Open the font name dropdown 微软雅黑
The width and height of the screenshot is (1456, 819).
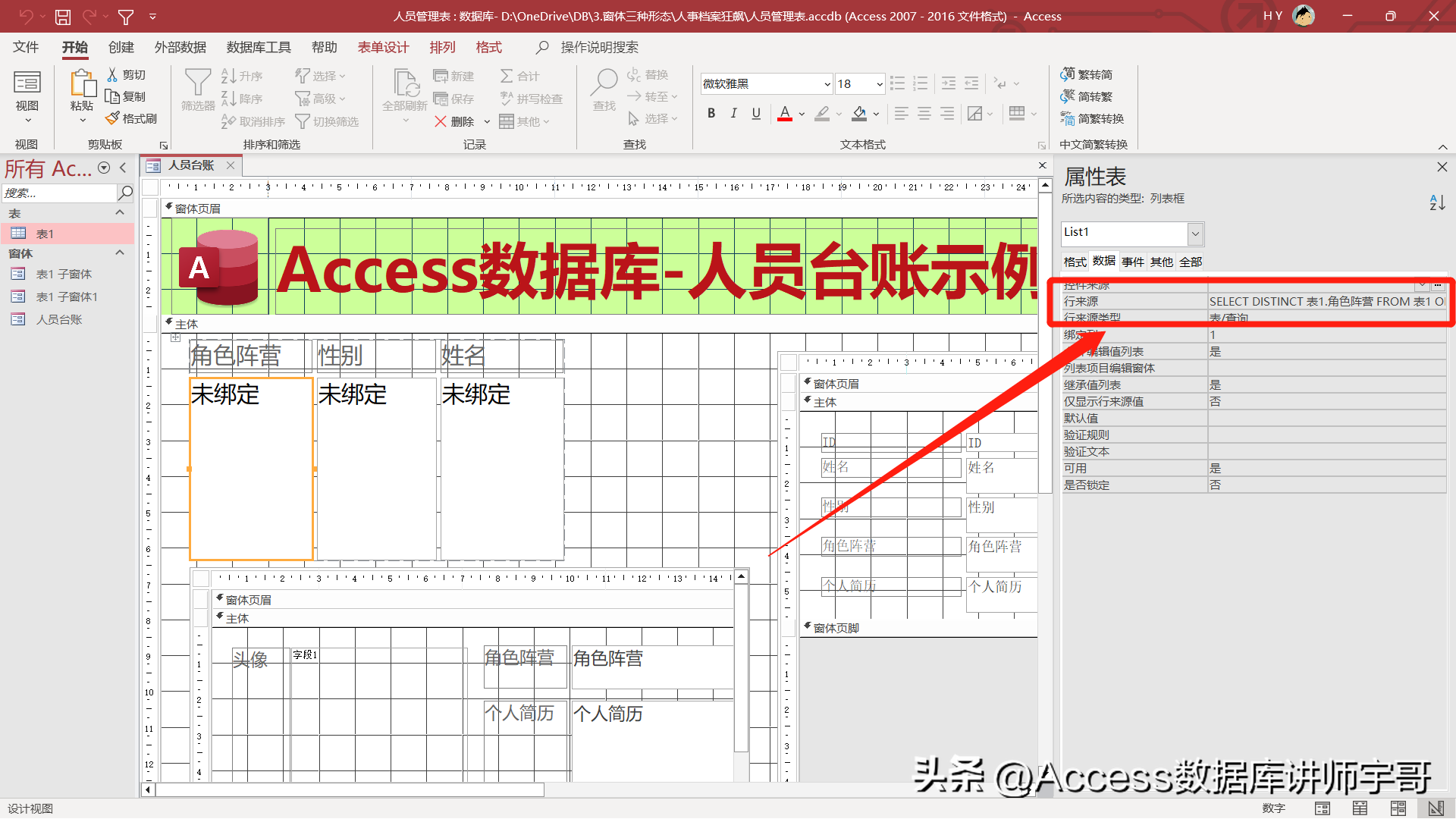[827, 84]
